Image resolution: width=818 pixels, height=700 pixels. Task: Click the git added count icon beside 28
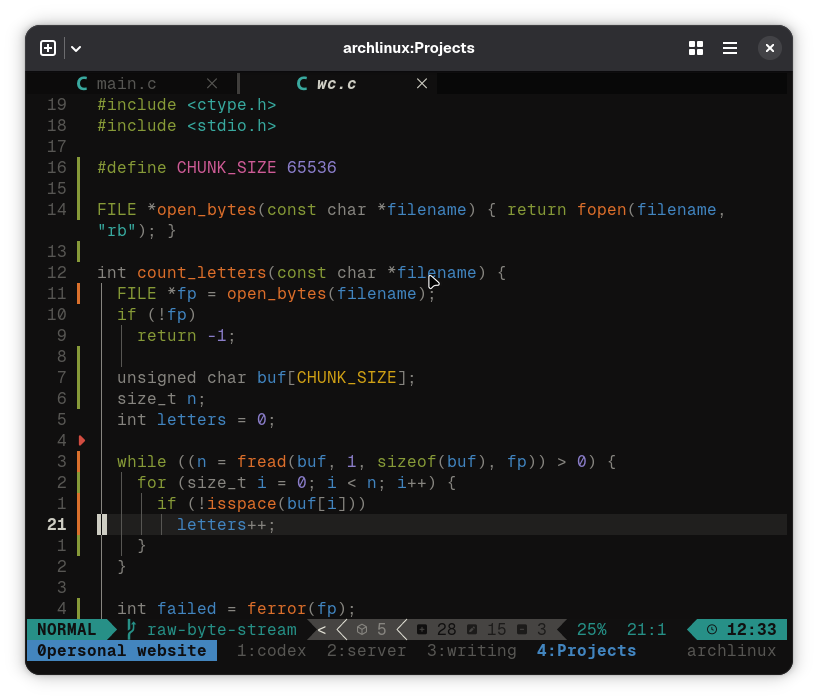click(x=422, y=630)
